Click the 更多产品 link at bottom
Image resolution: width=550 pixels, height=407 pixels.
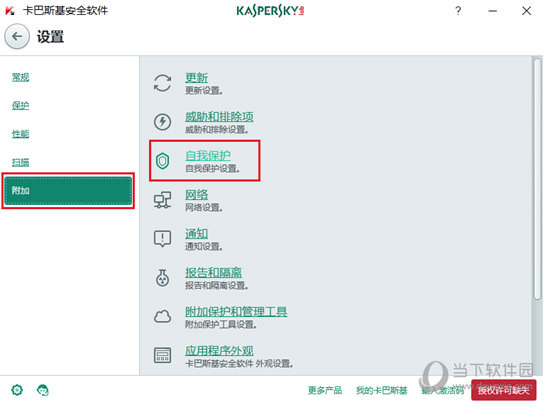(x=325, y=390)
